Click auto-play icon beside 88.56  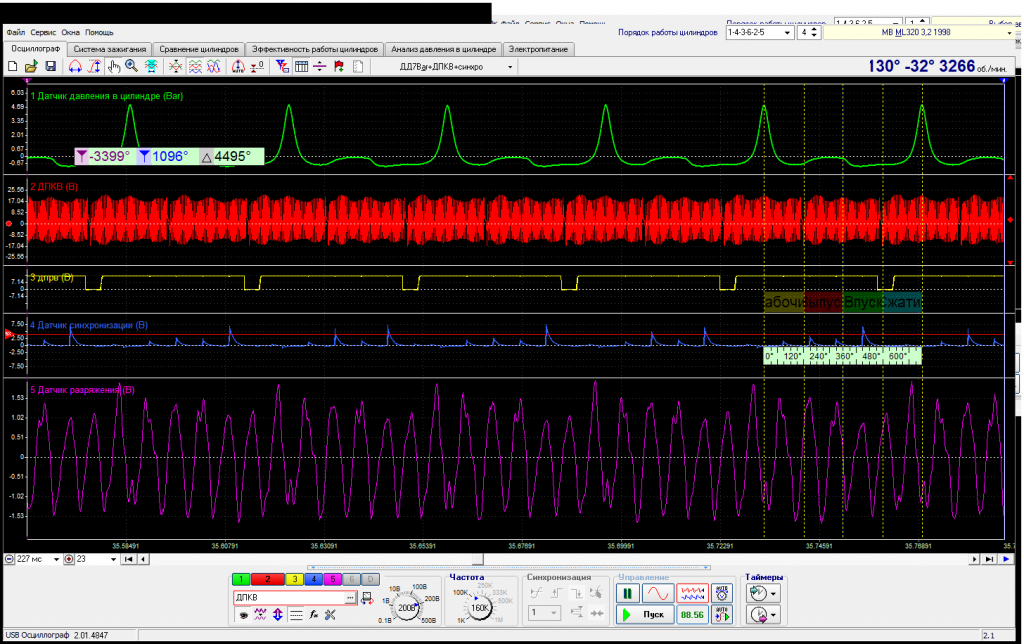[x=722, y=615]
